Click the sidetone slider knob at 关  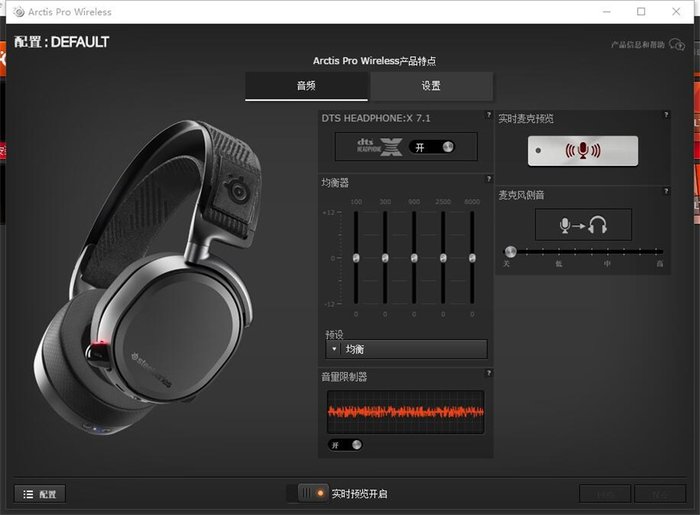click(x=510, y=252)
